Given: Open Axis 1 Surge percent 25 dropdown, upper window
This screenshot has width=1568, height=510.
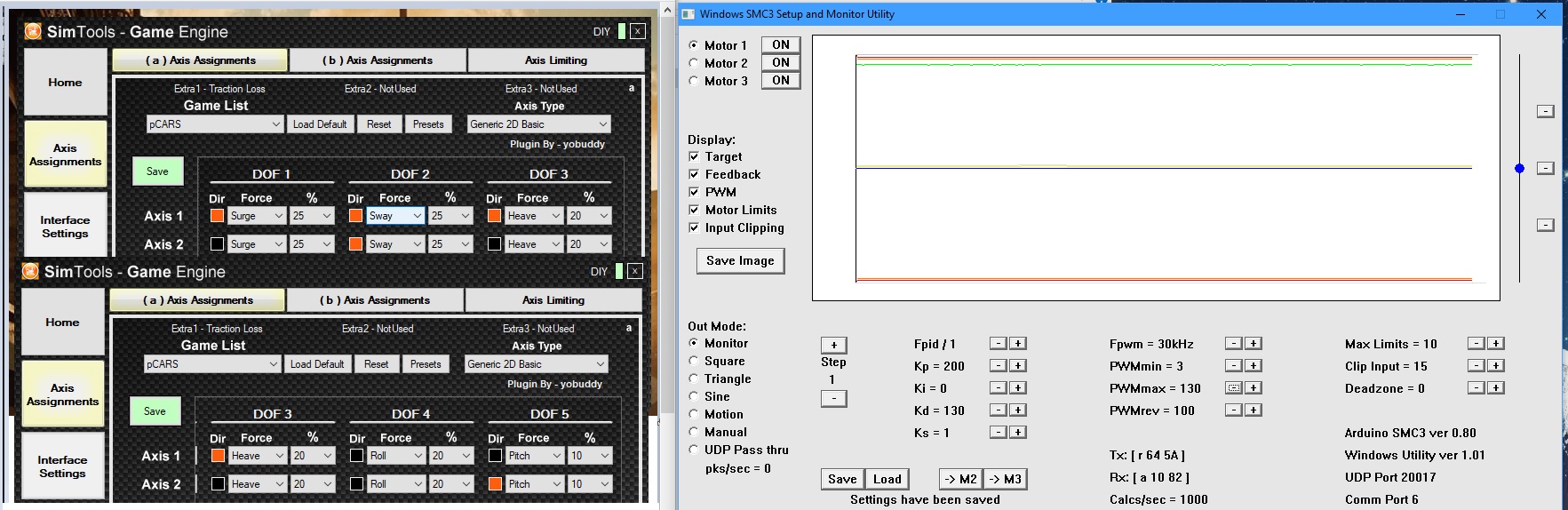Looking at the screenshot, I should (x=312, y=215).
